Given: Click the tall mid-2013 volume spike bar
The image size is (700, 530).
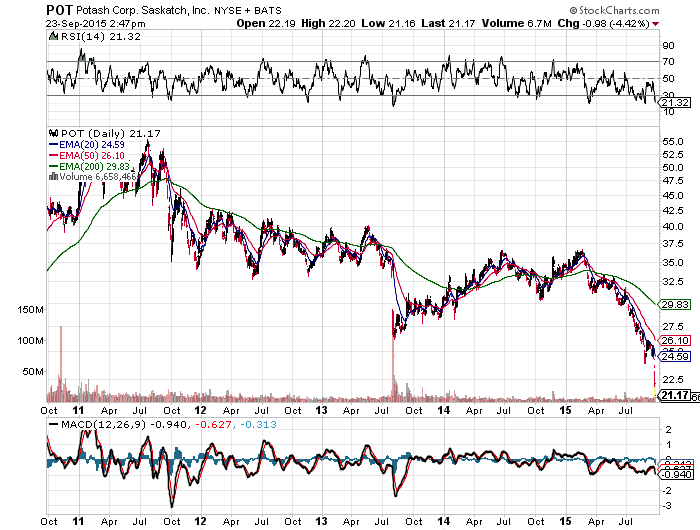Looking at the screenshot, I should [393, 356].
